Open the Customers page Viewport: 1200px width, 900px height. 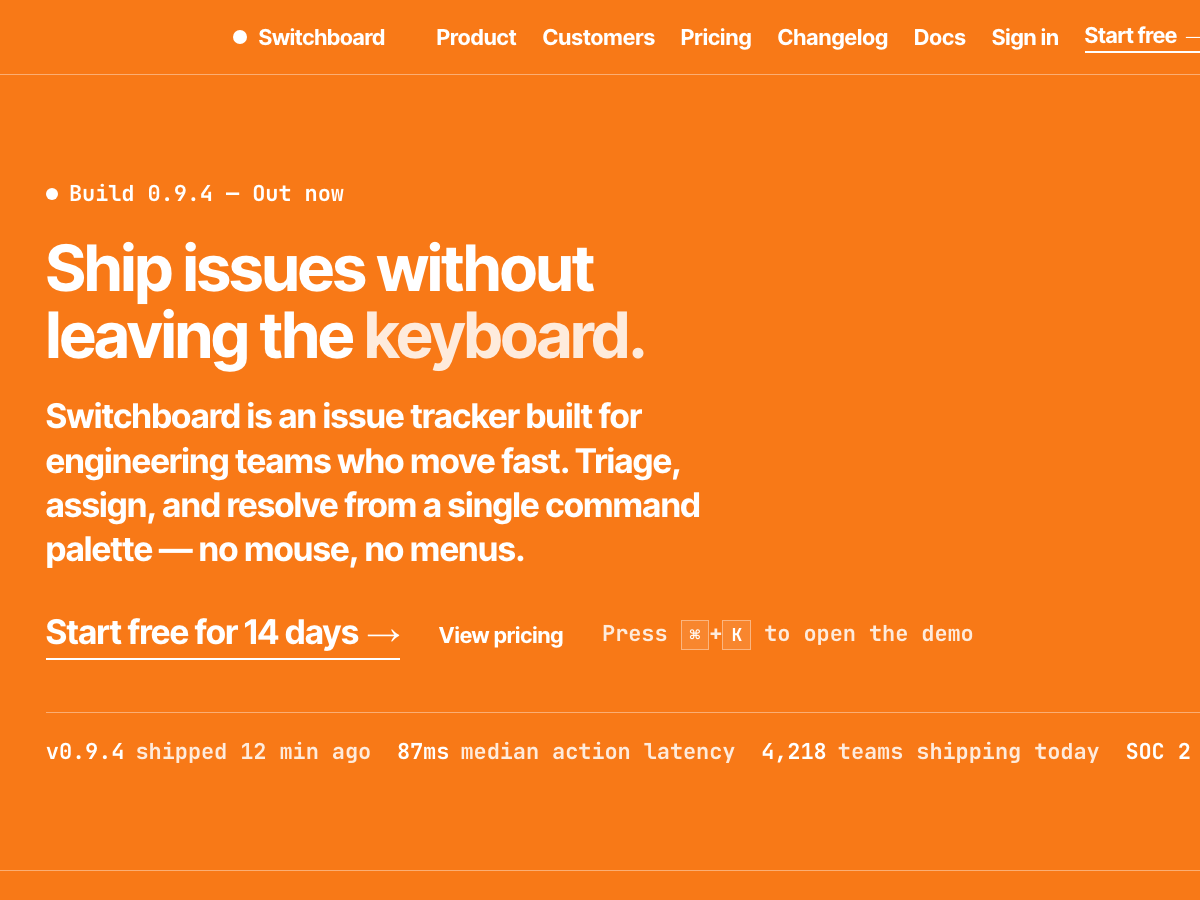click(x=598, y=37)
